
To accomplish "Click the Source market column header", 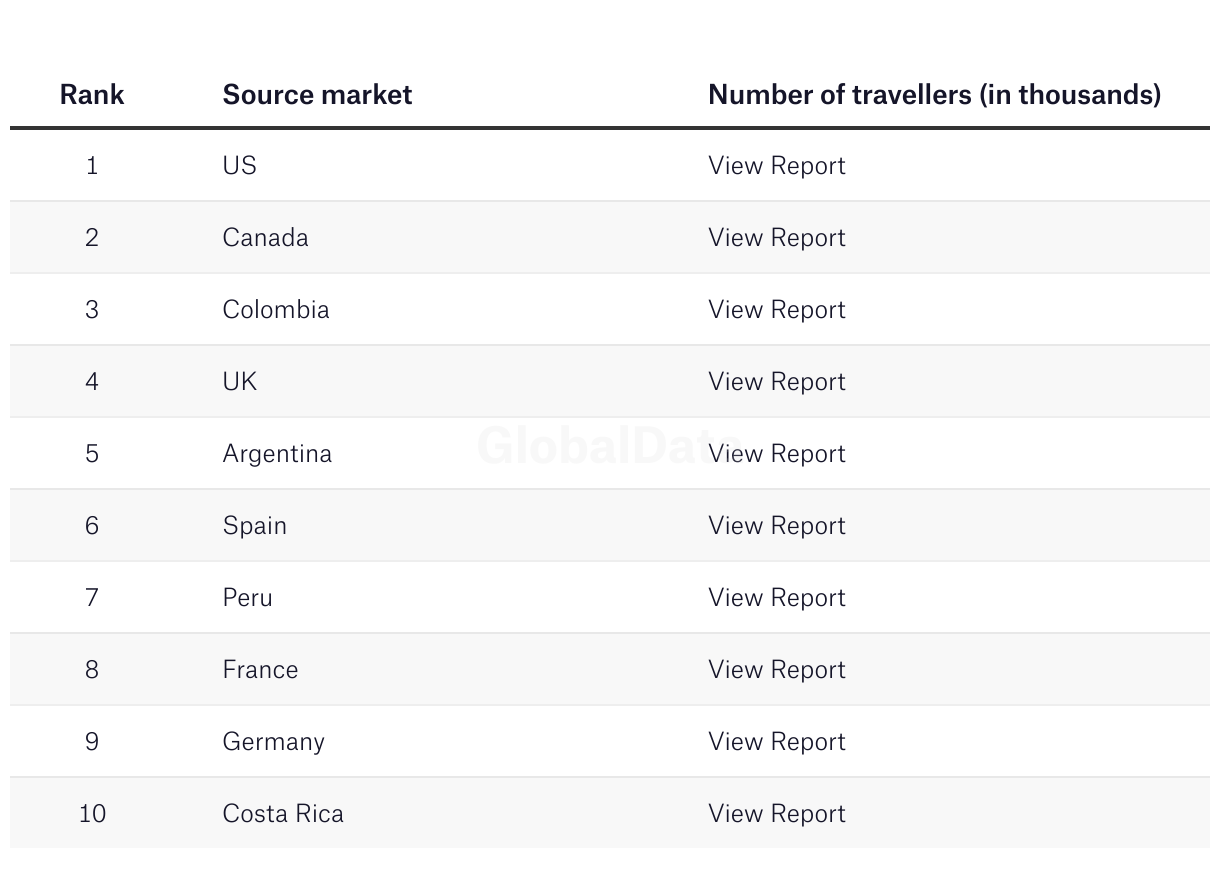I will click(317, 94).
